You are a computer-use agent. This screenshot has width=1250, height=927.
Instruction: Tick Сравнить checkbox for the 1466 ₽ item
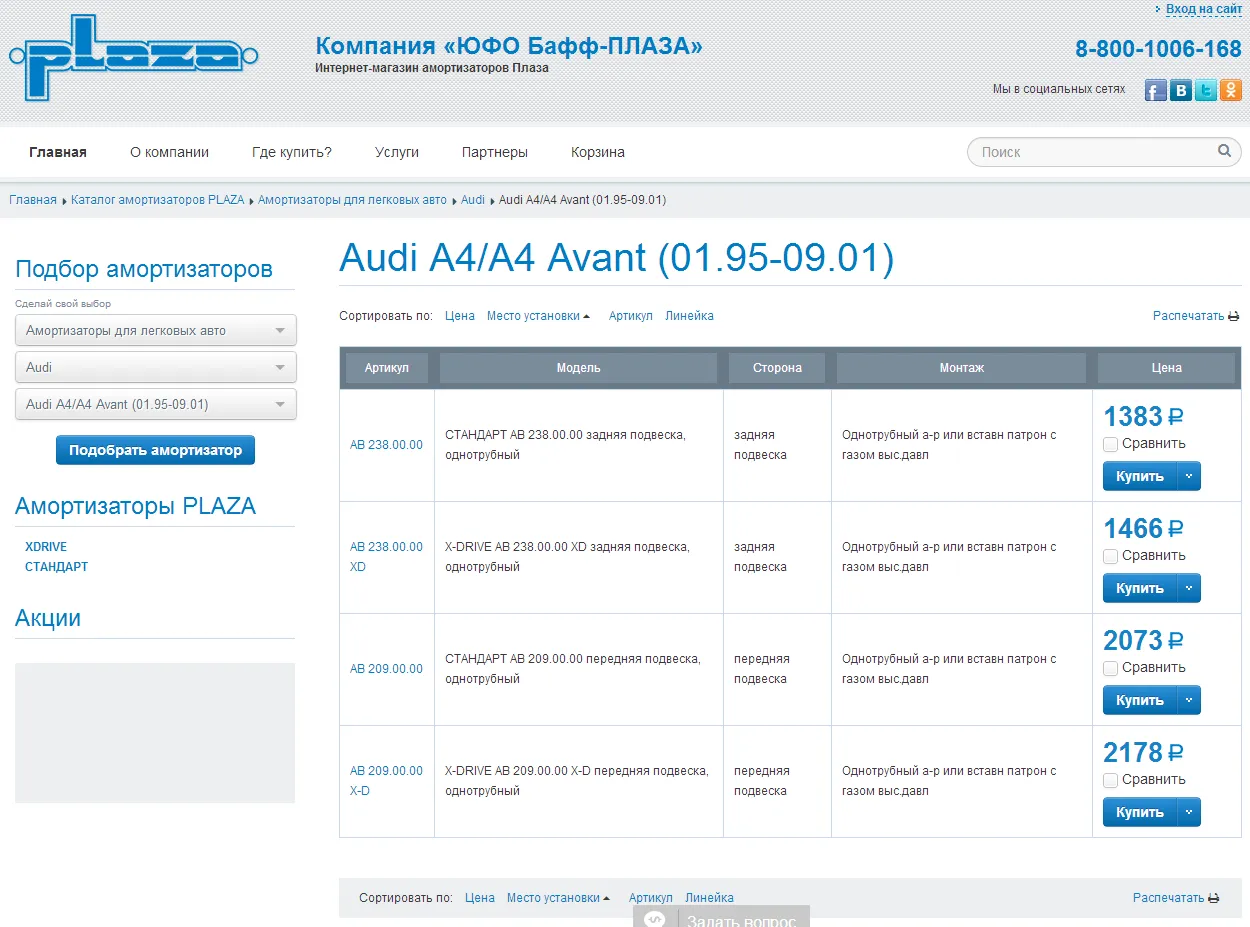(x=1110, y=556)
